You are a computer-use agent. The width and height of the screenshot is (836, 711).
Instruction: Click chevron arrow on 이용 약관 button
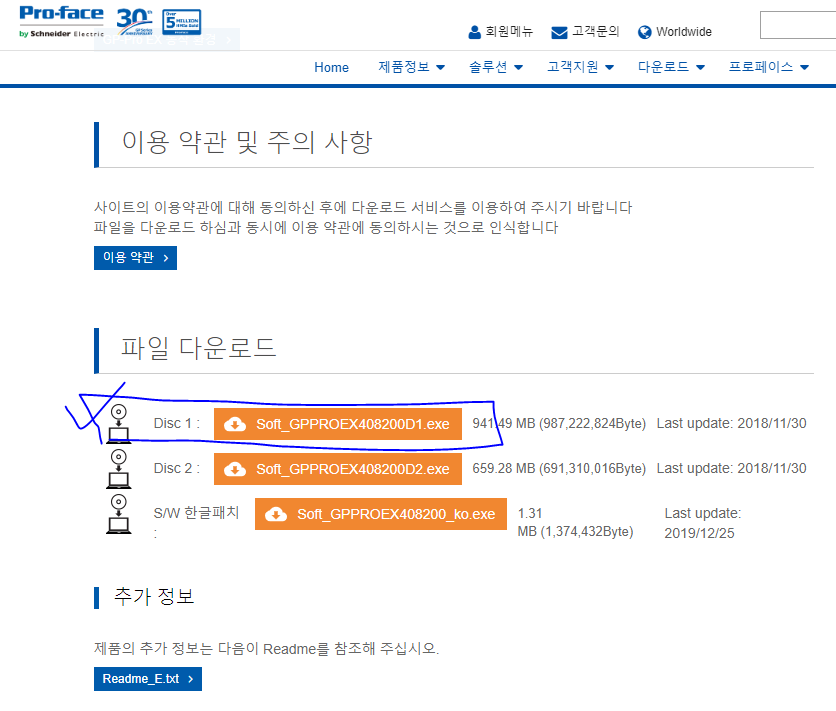point(166,258)
